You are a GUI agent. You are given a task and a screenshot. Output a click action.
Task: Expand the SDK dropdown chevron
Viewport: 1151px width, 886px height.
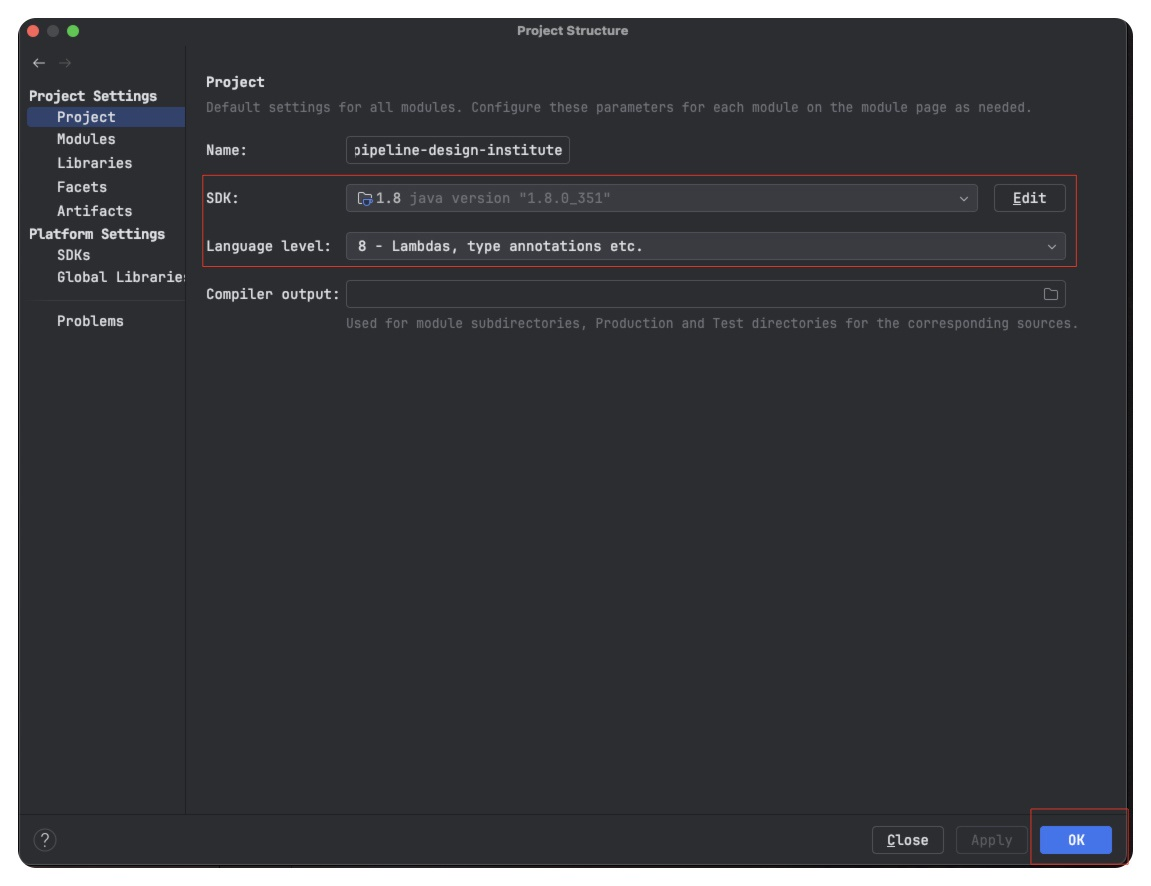[963, 198]
